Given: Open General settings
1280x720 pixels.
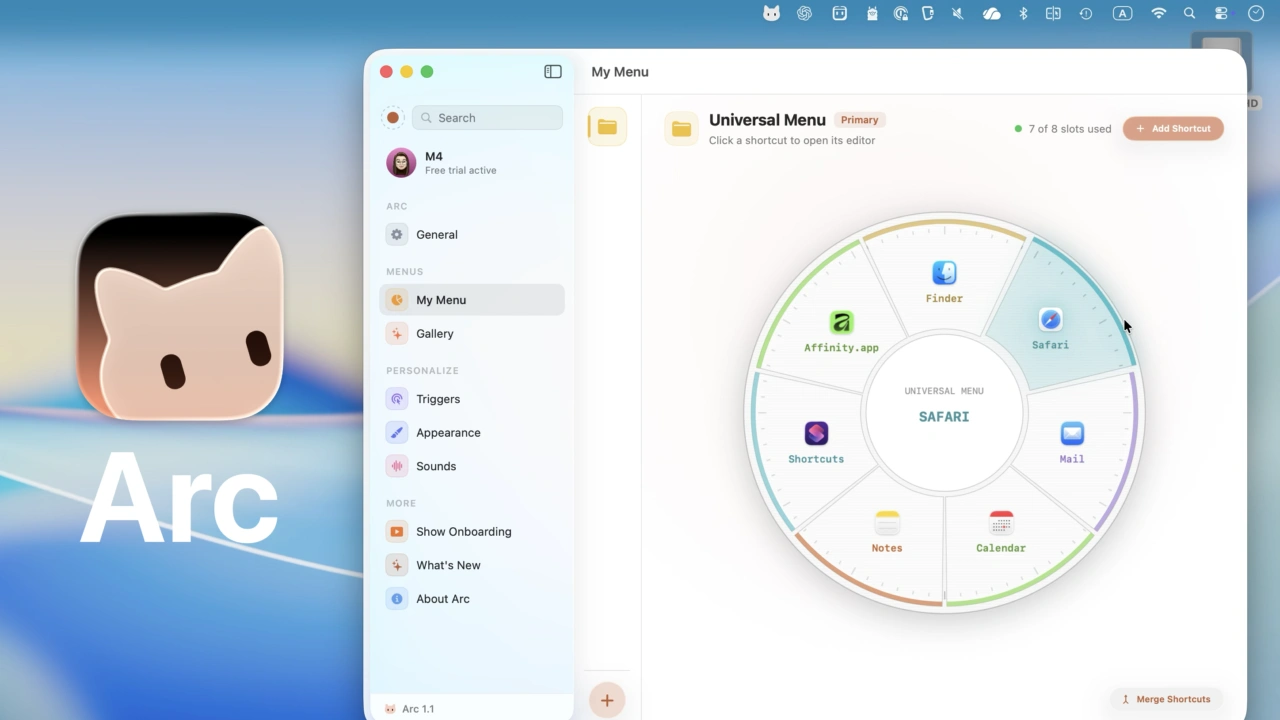Looking at the screenshot, I should coord(472,235).
